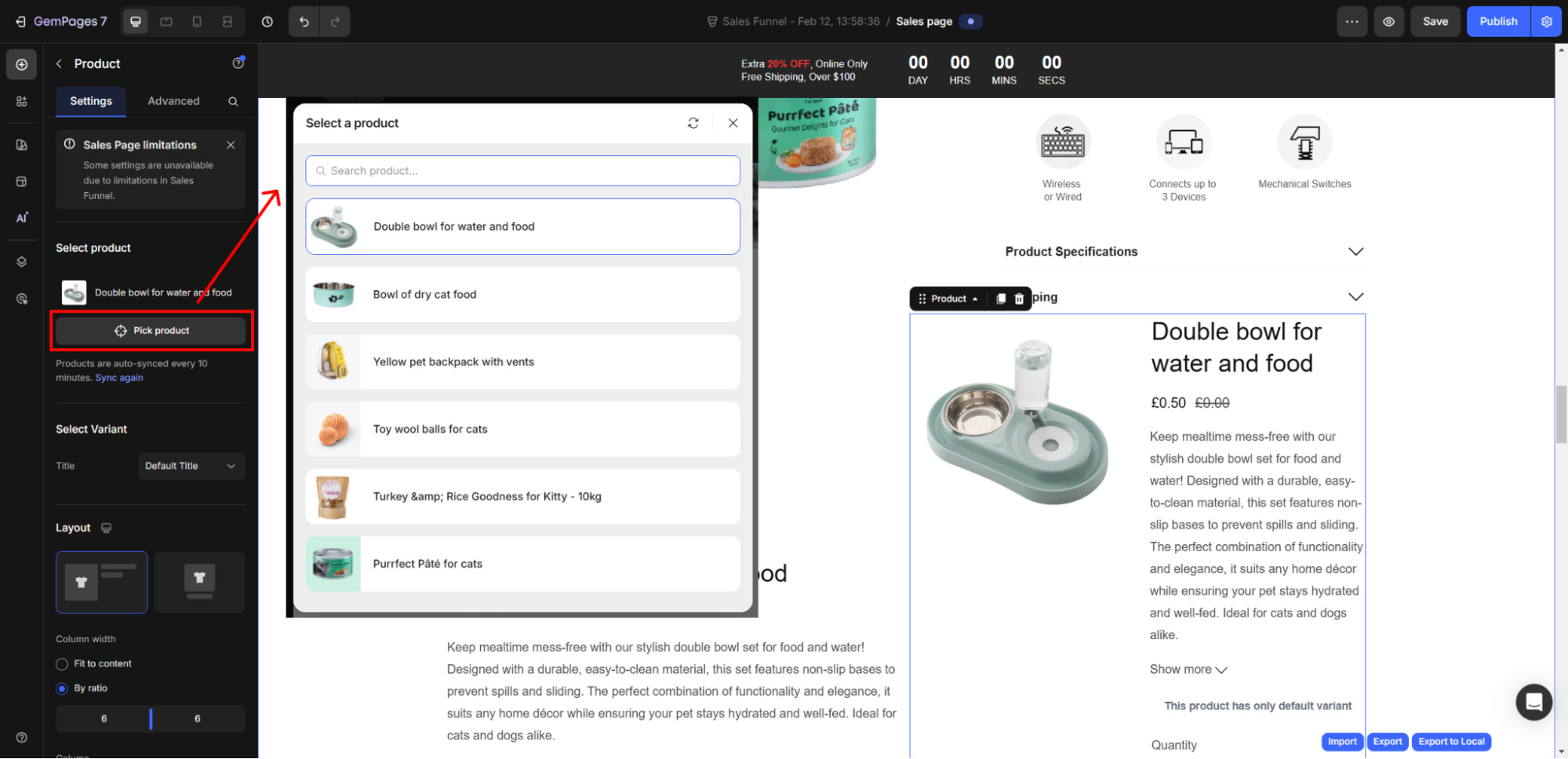
Task: Click the Search product input field
Action: [522, 170]
